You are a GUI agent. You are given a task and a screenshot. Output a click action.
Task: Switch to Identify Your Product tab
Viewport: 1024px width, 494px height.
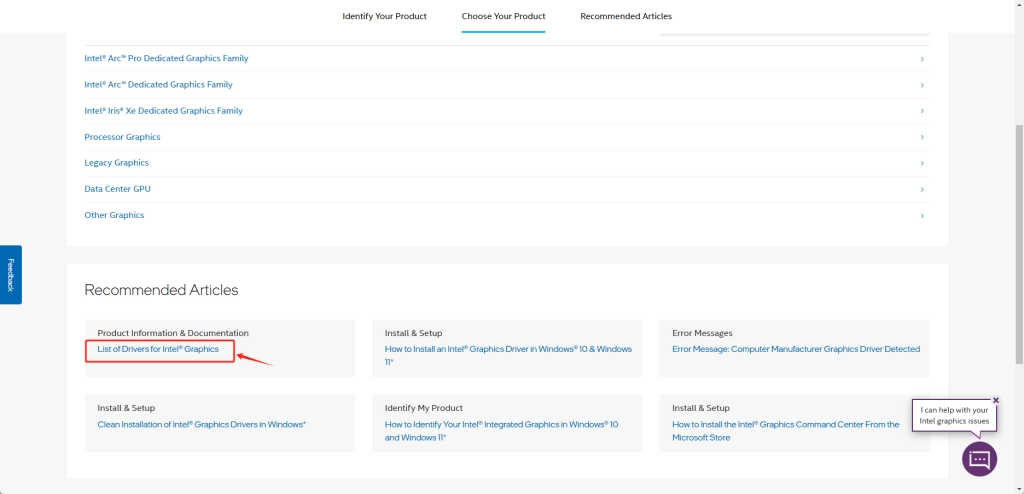[x=384, y=16]
